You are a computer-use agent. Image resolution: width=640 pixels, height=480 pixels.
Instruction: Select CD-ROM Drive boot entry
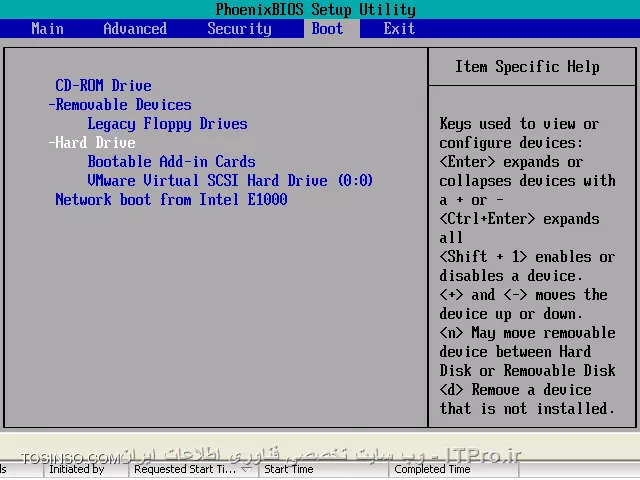[103, 86]
